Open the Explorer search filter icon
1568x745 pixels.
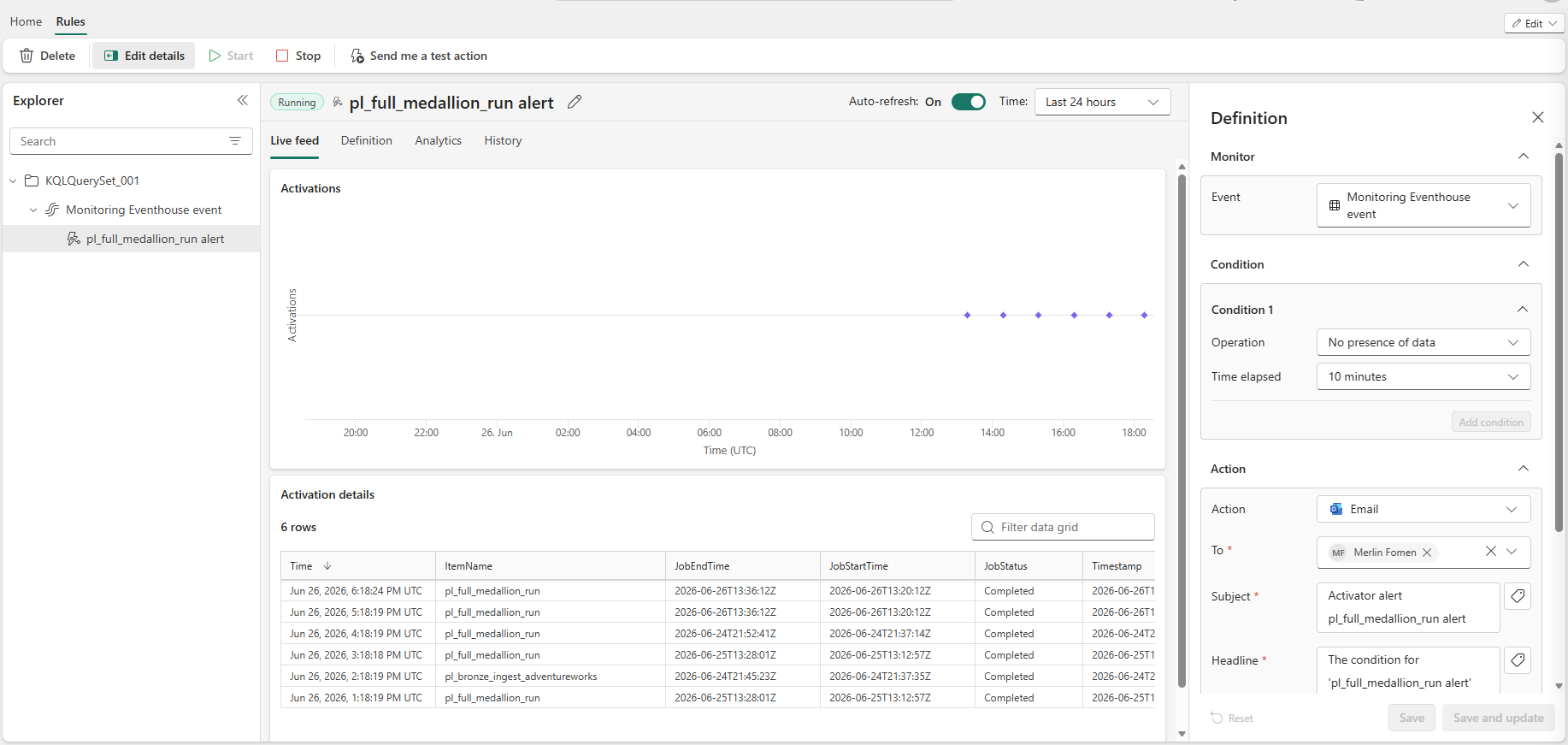[x=235, y=141]
